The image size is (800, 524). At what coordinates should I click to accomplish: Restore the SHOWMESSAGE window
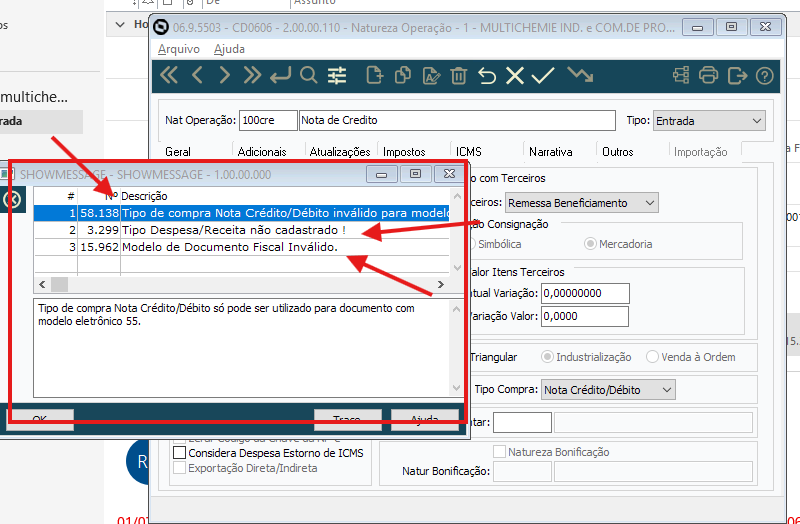(x=415, y=174)
